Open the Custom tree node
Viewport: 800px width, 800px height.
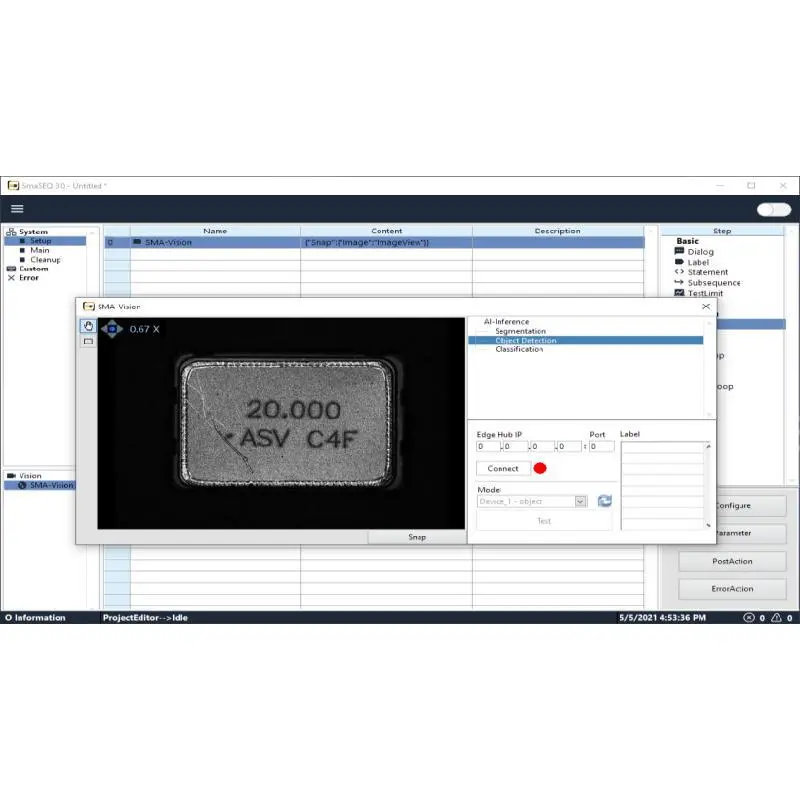tap(34, 268)
